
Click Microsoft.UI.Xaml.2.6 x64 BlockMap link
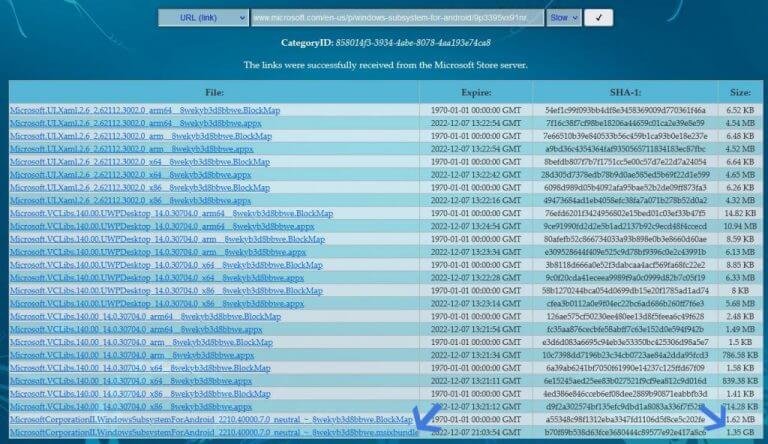click(140, 162)
